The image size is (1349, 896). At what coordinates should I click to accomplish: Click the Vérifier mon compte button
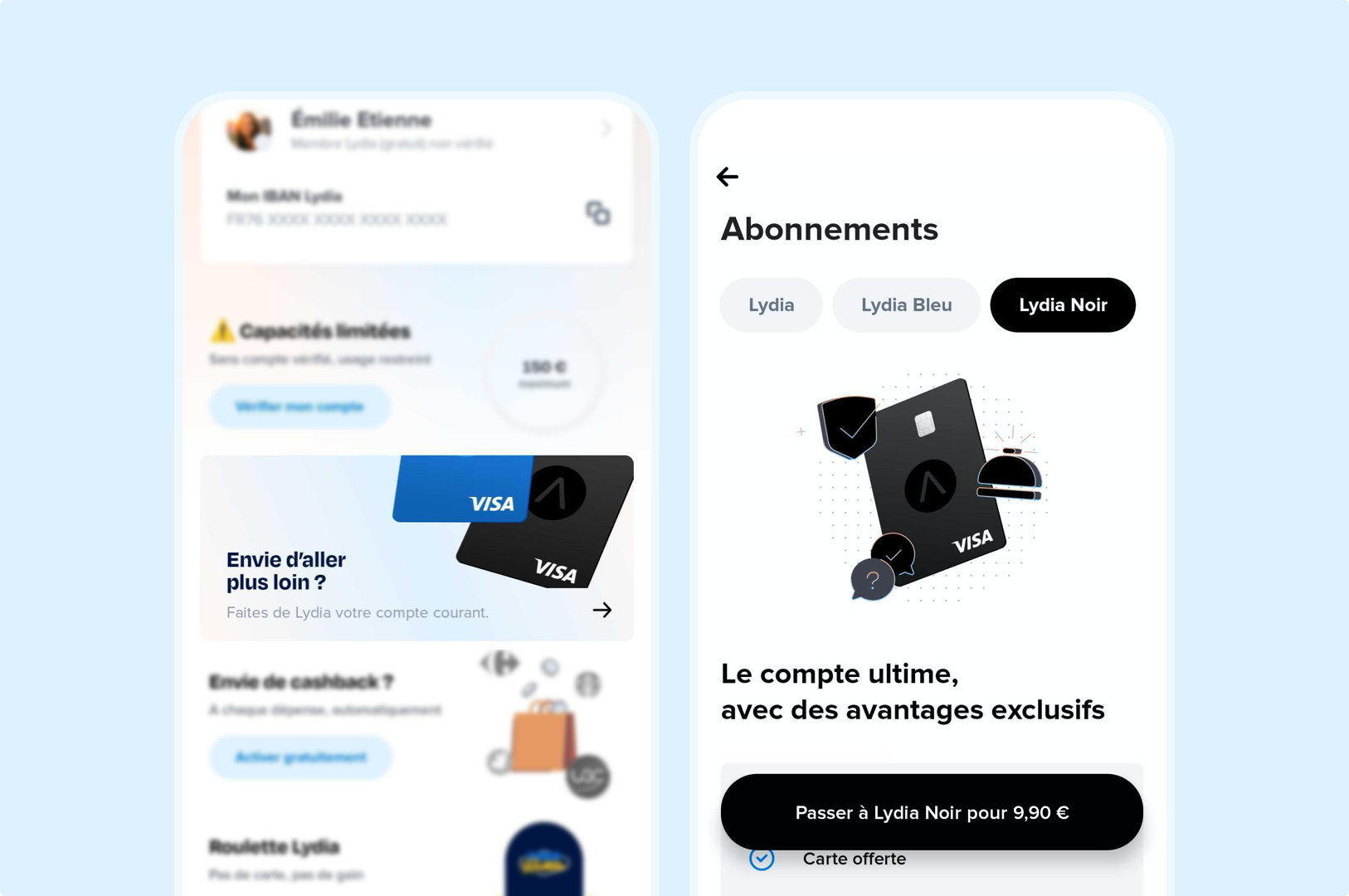pyautogui.click(x=300, y=407)
